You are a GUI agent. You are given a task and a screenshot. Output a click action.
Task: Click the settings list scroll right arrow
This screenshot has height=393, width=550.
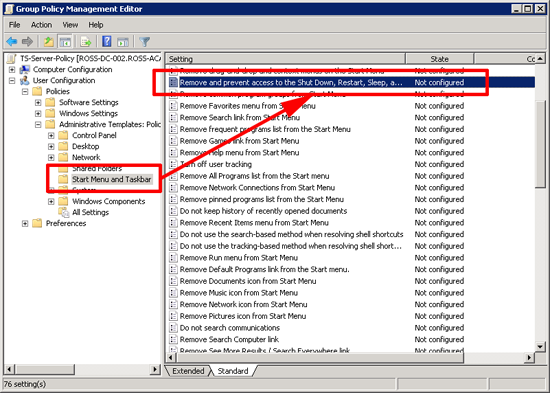tap(529, 358)
